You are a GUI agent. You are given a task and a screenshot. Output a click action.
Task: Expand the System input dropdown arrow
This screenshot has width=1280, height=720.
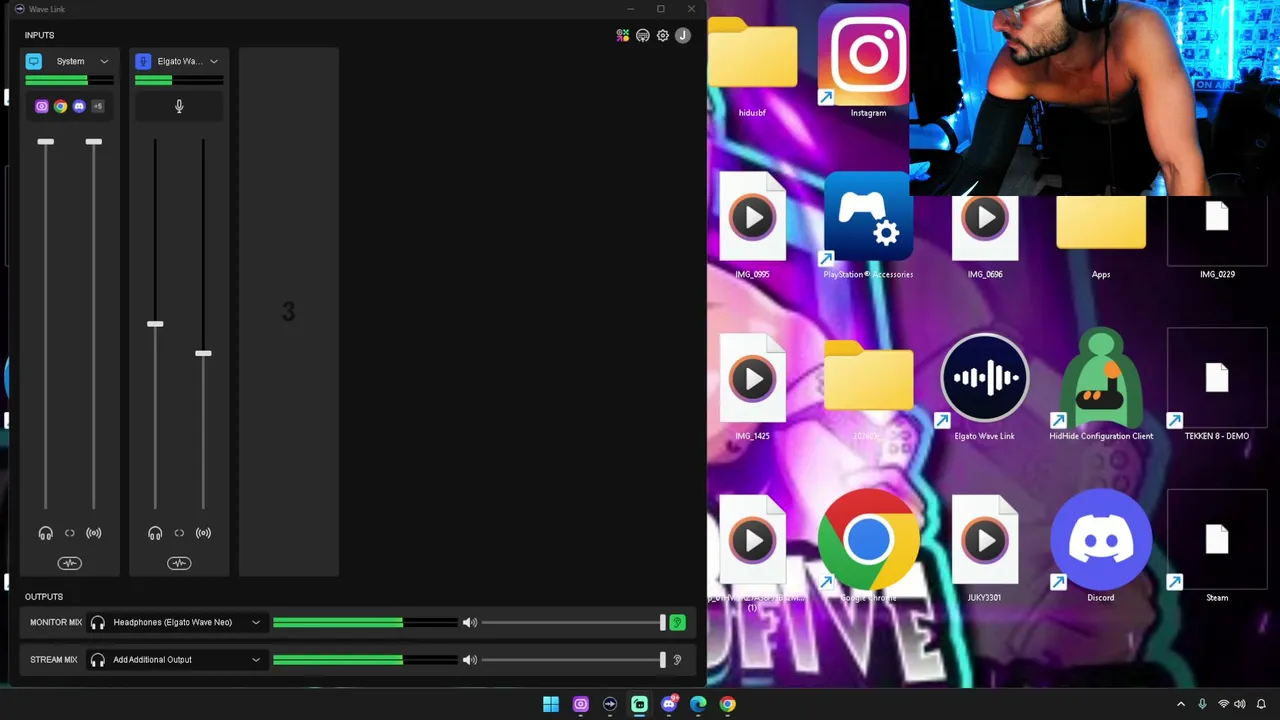104,62
